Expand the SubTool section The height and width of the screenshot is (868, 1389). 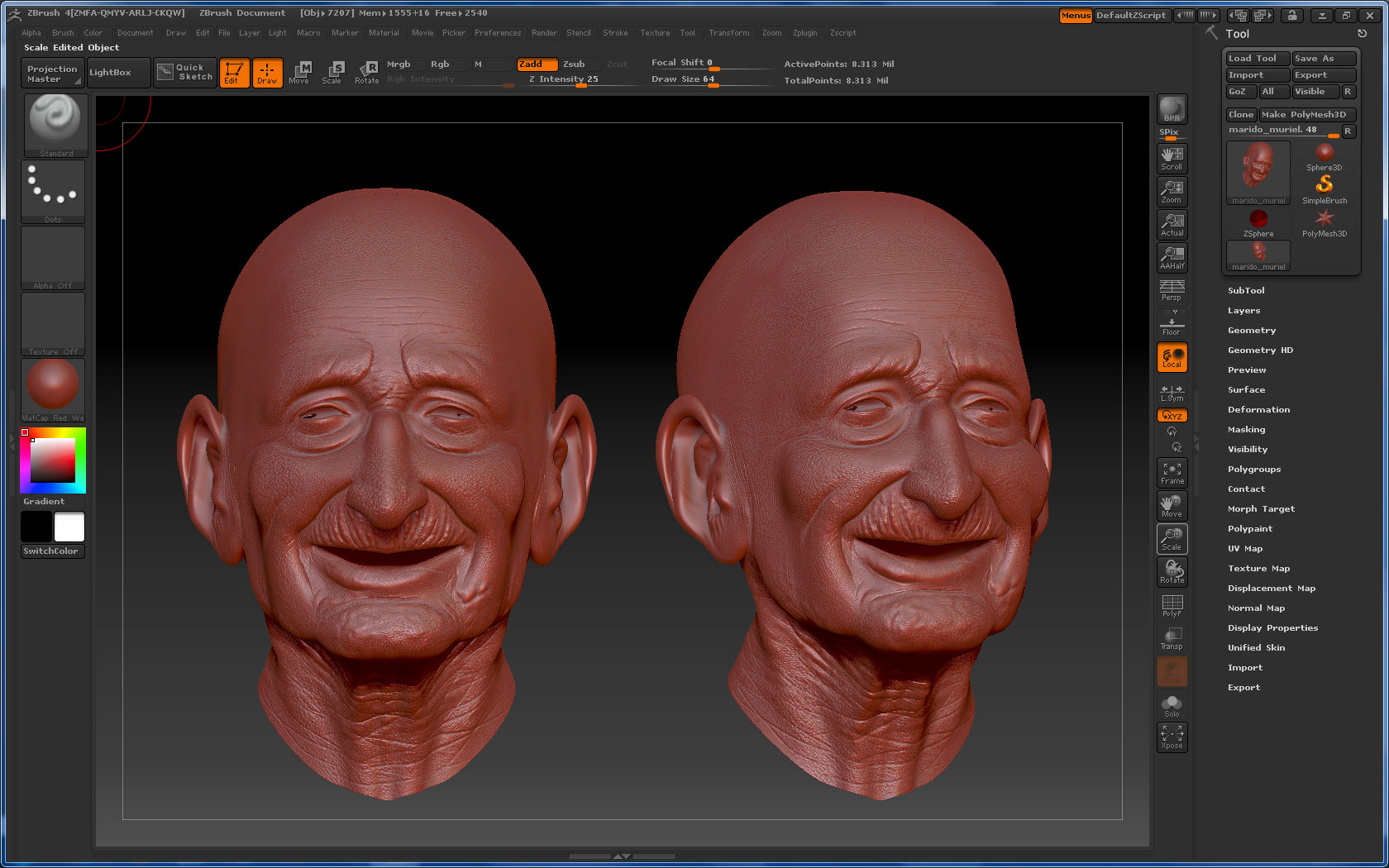1246,291
